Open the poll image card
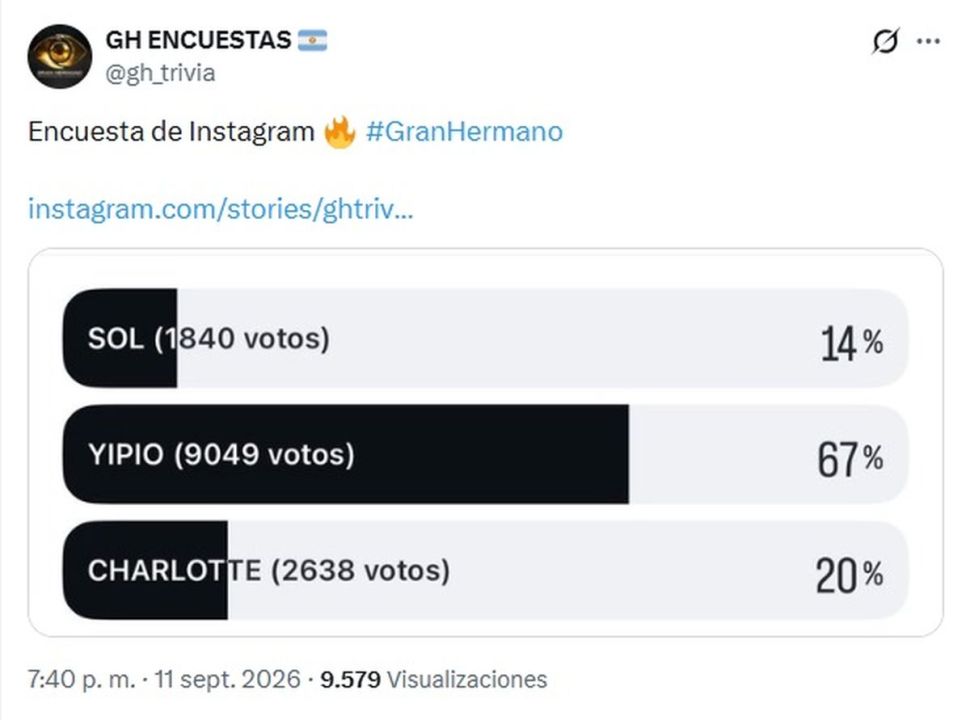Image resolution: width=970 pixels, height=720 pixels. (486, 442)
